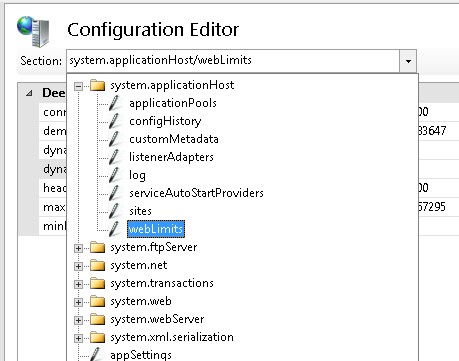
Task: Click the system.web folder icon
Action: 98,301
